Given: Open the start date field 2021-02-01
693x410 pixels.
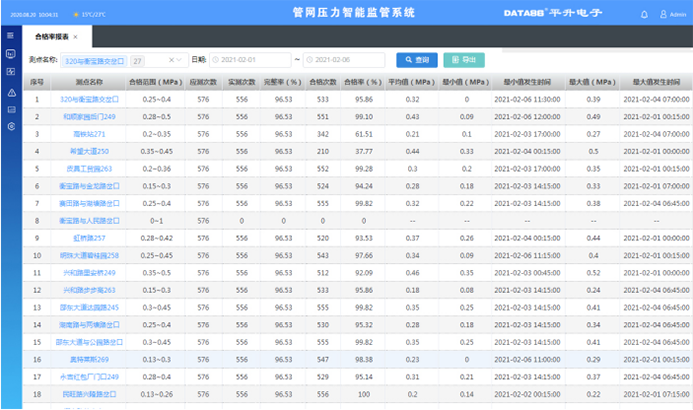Looking at the screenshot, I should pyautogui.click(x=250, y=60).
